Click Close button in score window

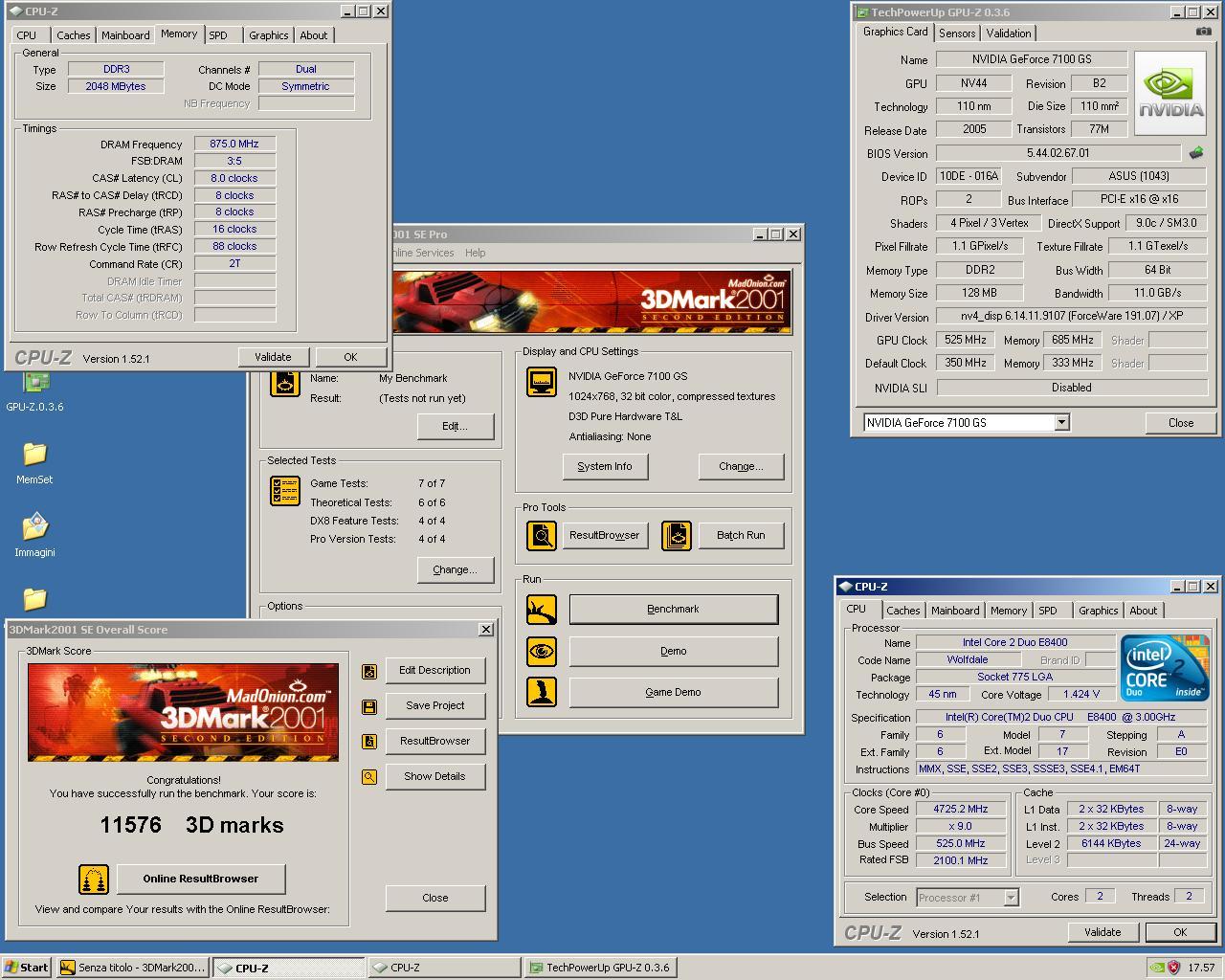434,899
